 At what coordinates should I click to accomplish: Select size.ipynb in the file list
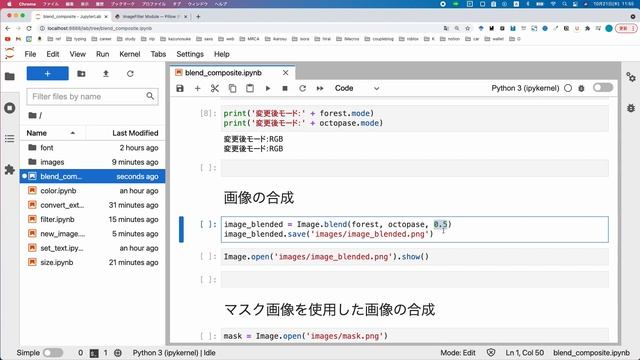tap(93, 262)
